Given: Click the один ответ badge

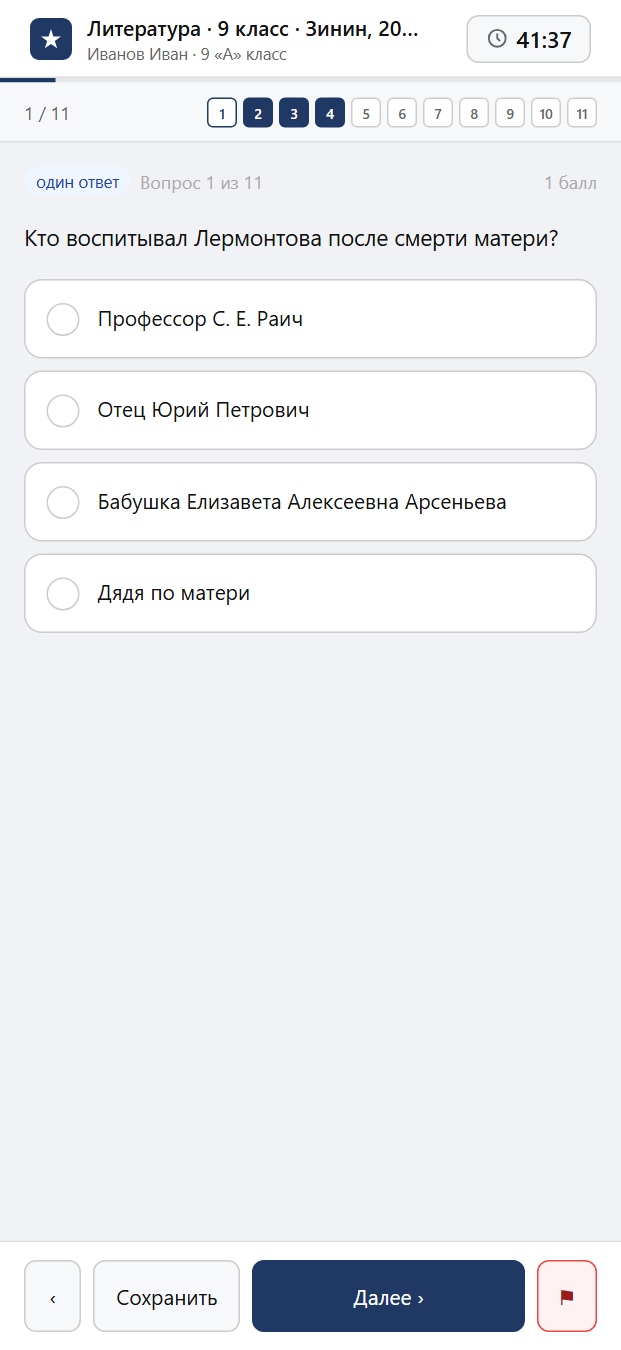Looking at the screenshot, I should pyautogui.click(x=77, y=183).
